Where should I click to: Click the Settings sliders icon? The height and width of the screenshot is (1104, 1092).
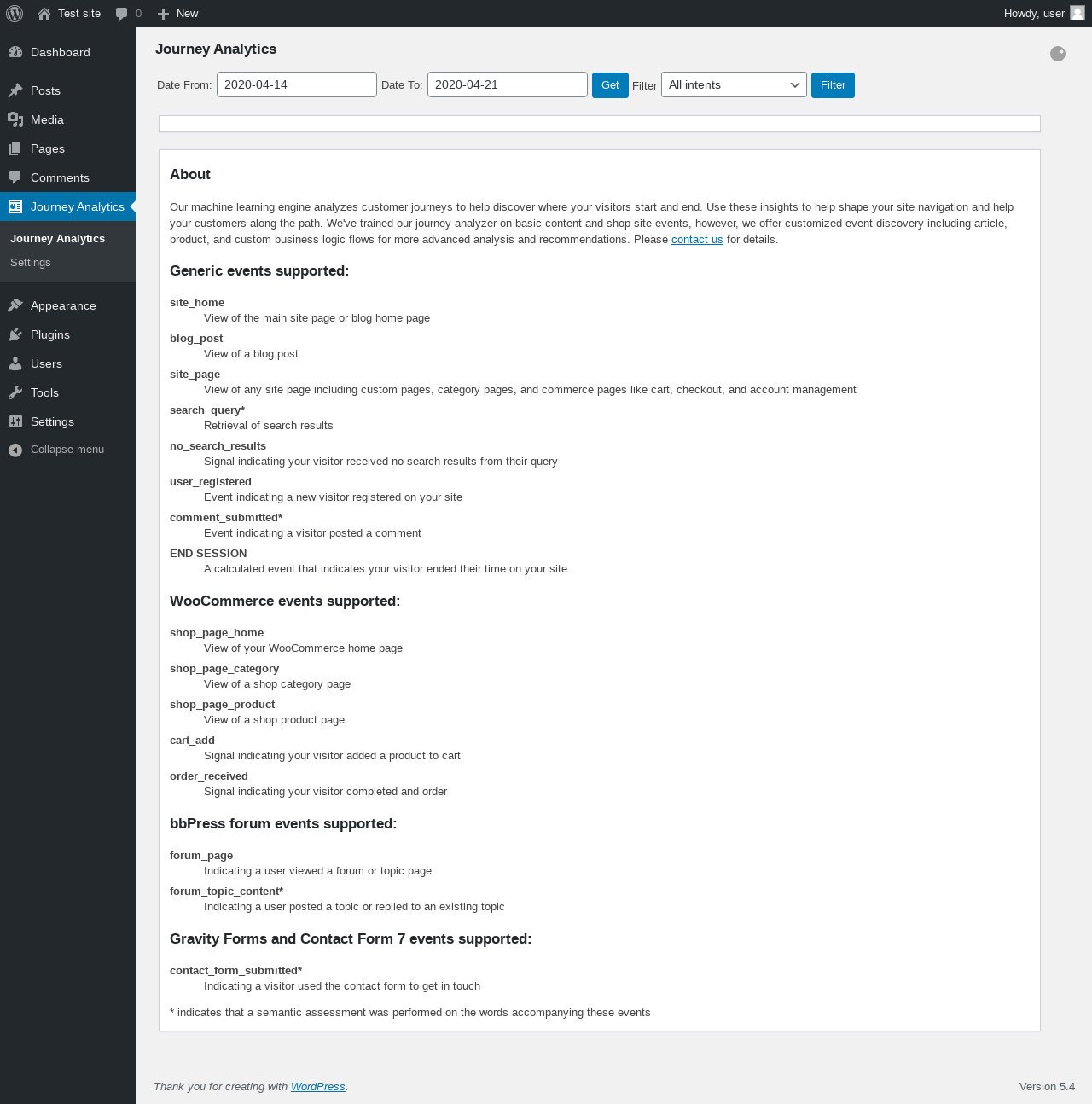coord(15,421)
